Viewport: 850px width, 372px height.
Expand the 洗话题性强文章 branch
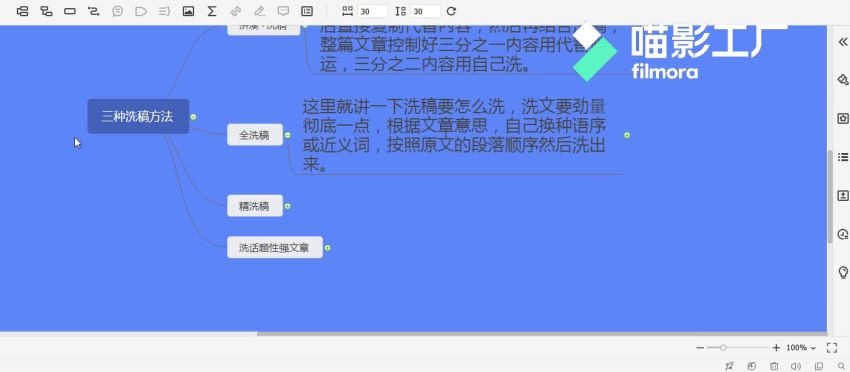tap(327, 248)
